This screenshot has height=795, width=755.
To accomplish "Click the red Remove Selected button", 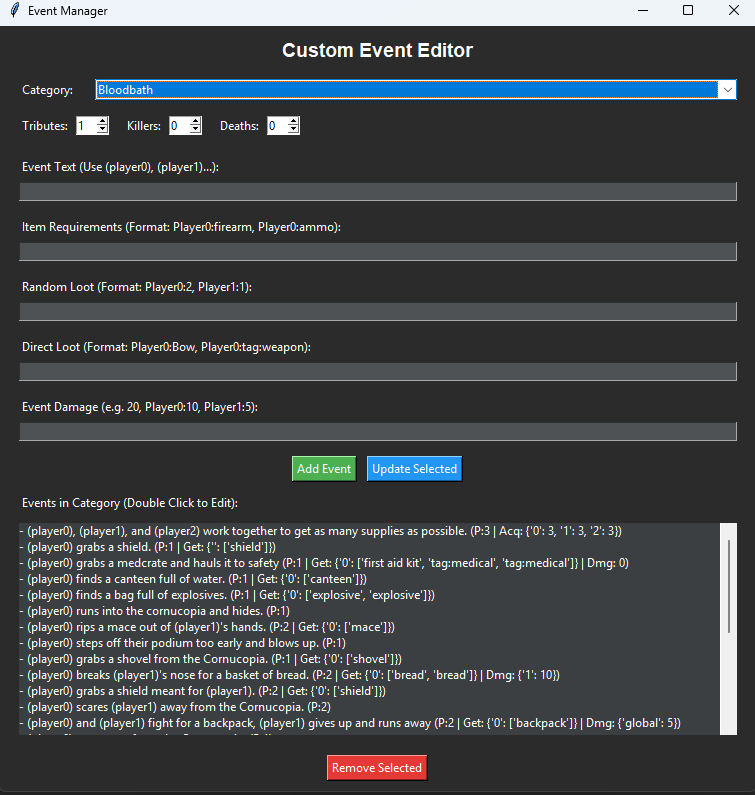I will 377,768.
